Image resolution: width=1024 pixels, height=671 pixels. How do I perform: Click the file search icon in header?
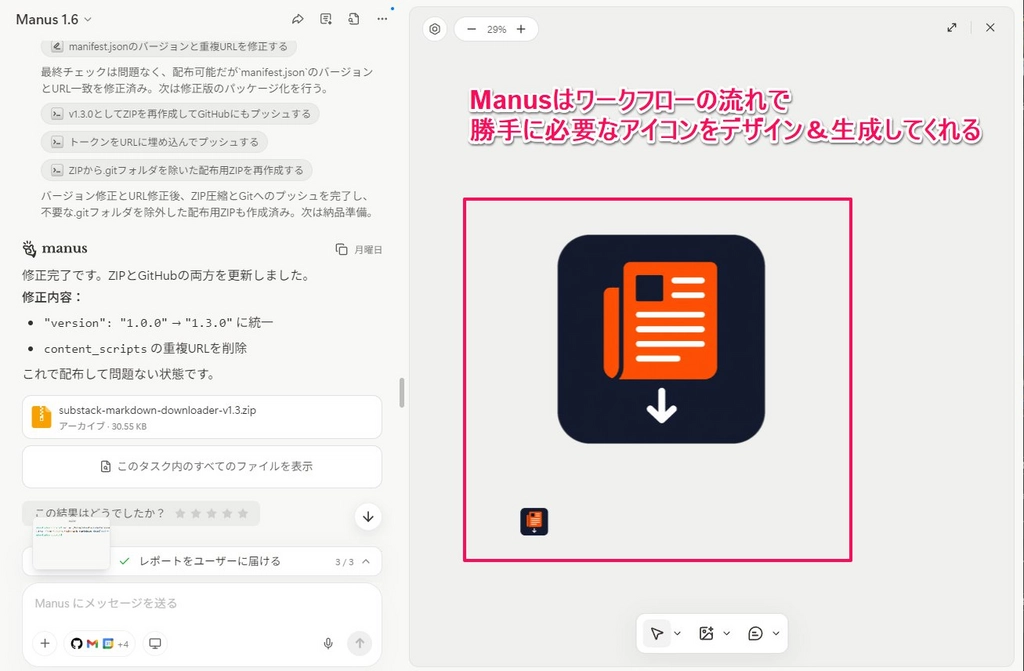tap(354, 19)
